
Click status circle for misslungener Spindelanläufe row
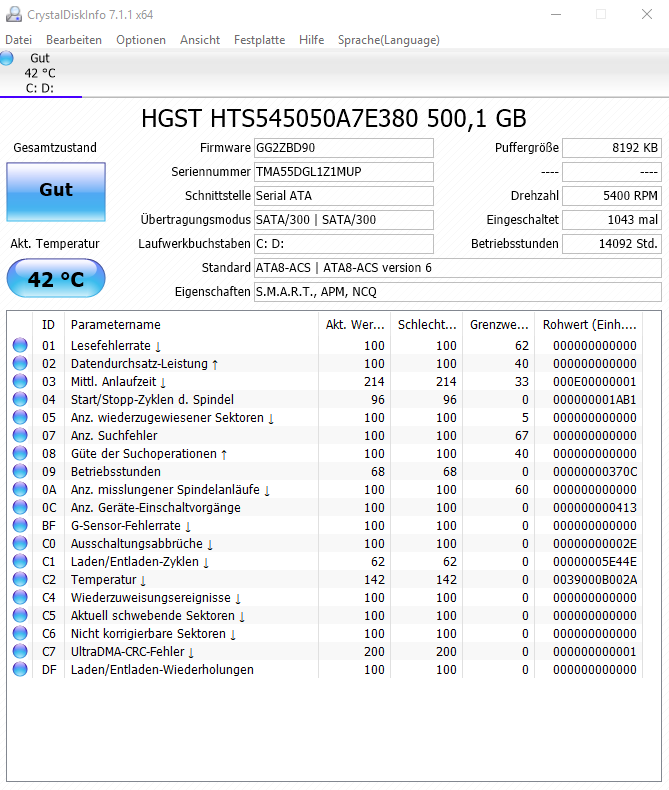pos(20,489)
